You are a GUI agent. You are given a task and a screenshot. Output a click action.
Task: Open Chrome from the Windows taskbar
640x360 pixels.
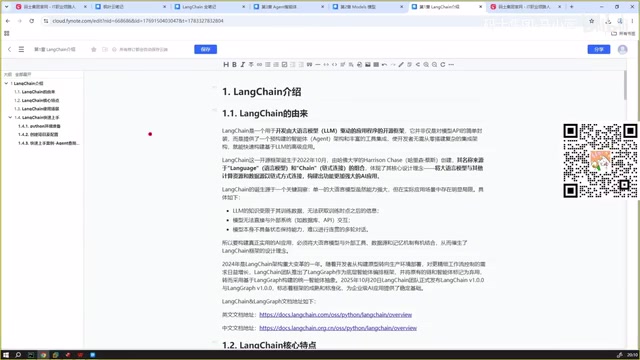[43, 355]
